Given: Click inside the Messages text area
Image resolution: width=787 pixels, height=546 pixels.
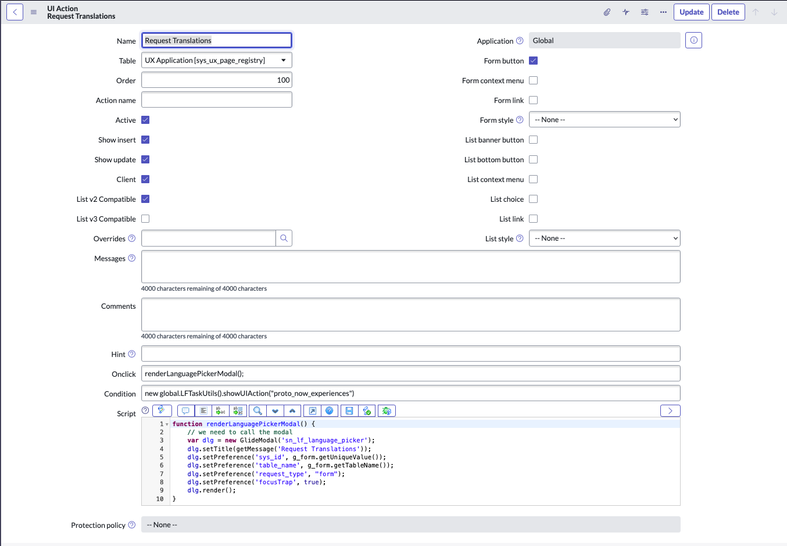Looking at the screenshot, I should 411,267.
